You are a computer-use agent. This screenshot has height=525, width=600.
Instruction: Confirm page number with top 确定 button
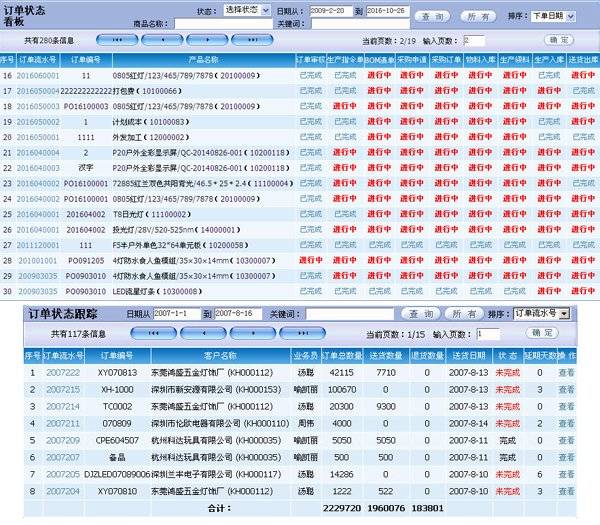pyautogui.click(x=559, y=40)
